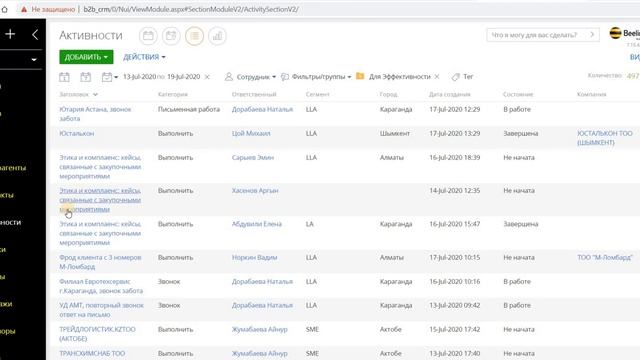Collapse the left panel with the arrow icon
The height and width of the screenshot is (360, 640).
pyautogui.click(x=35, y=35)
